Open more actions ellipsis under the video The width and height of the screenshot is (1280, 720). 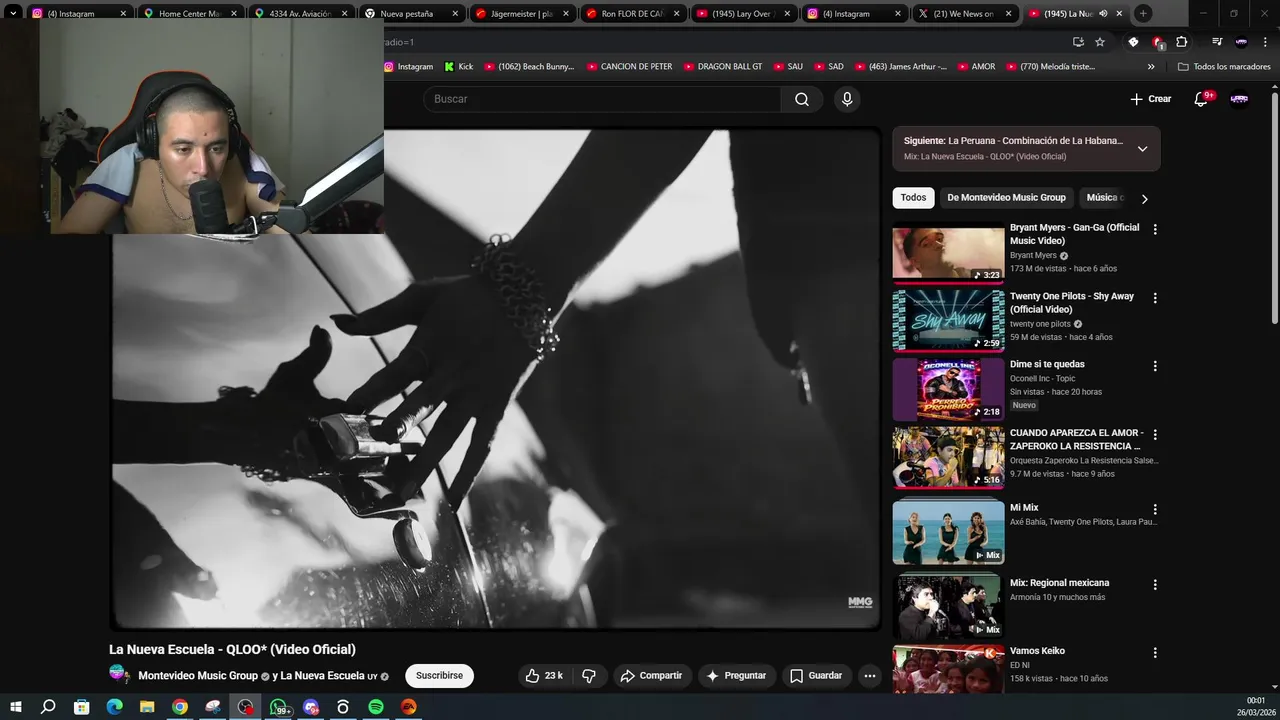870,676
